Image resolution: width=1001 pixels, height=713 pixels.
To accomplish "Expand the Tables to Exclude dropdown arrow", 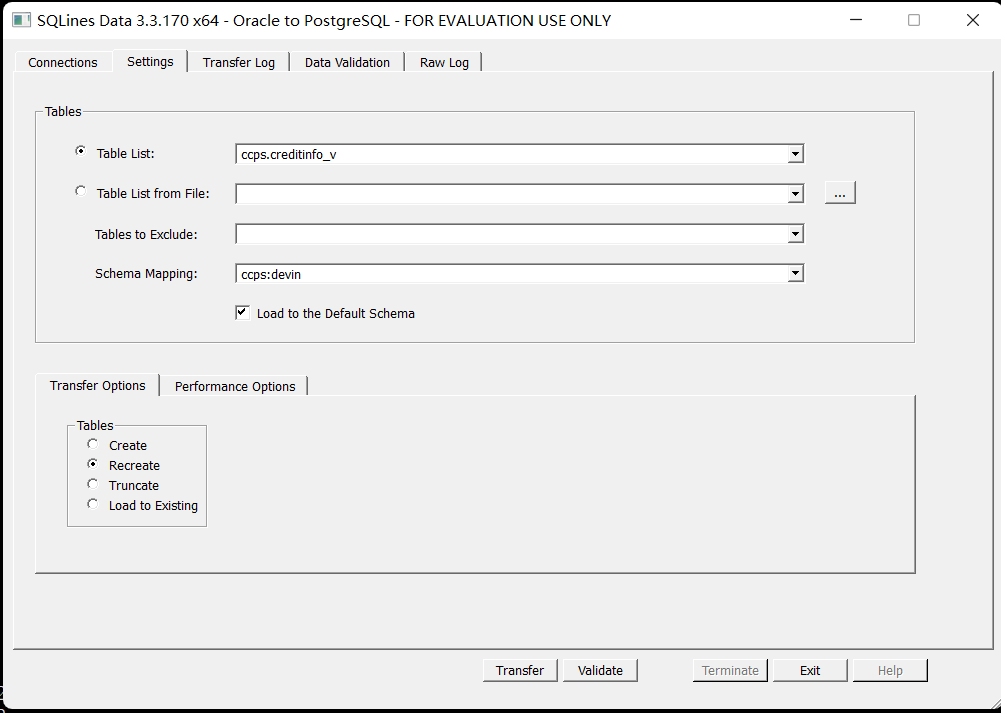I will coord(795,234).
